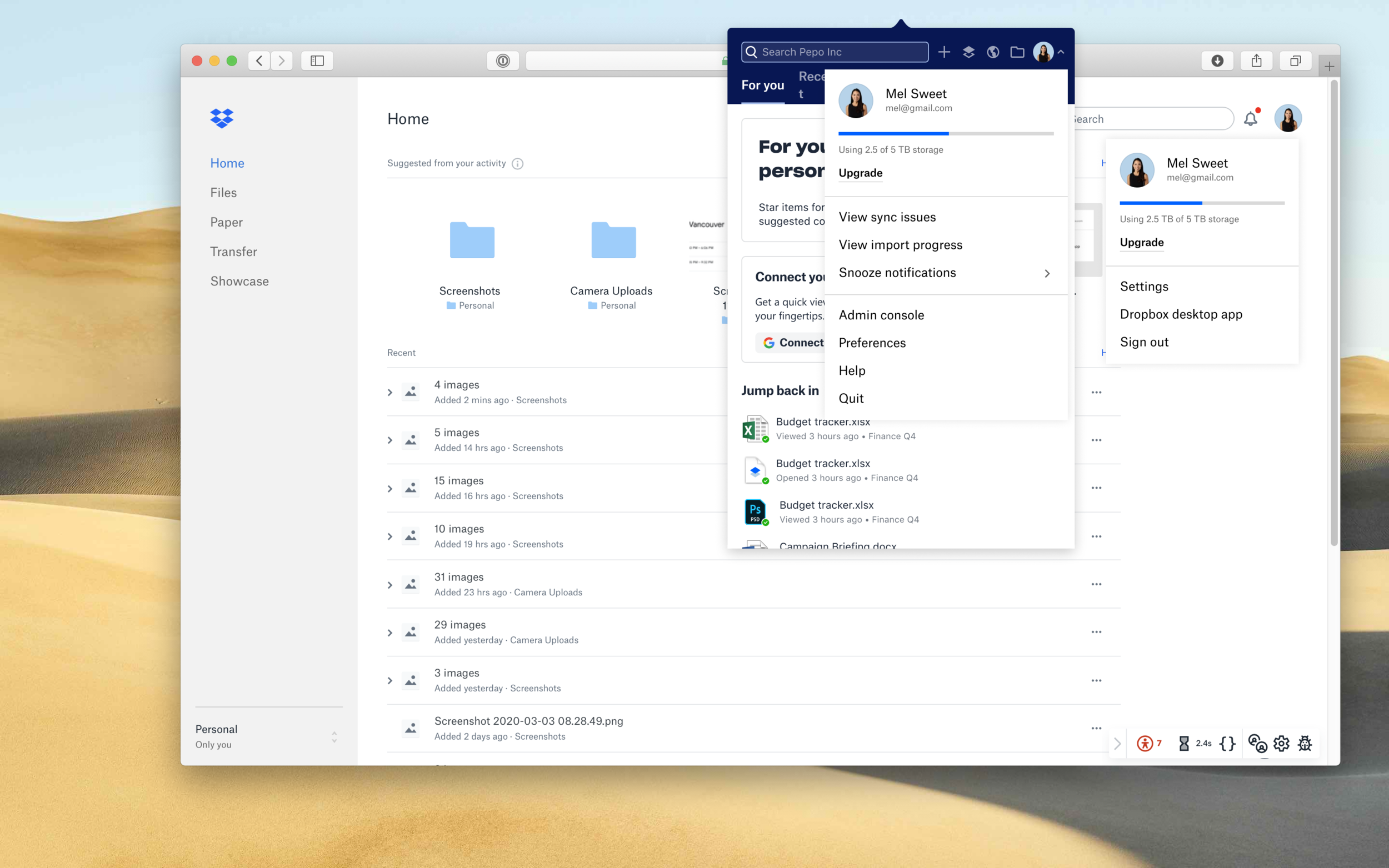The width and height of the screenshot is (1389, 868).
Task: Expand the 31 images row
Action: 390,584
